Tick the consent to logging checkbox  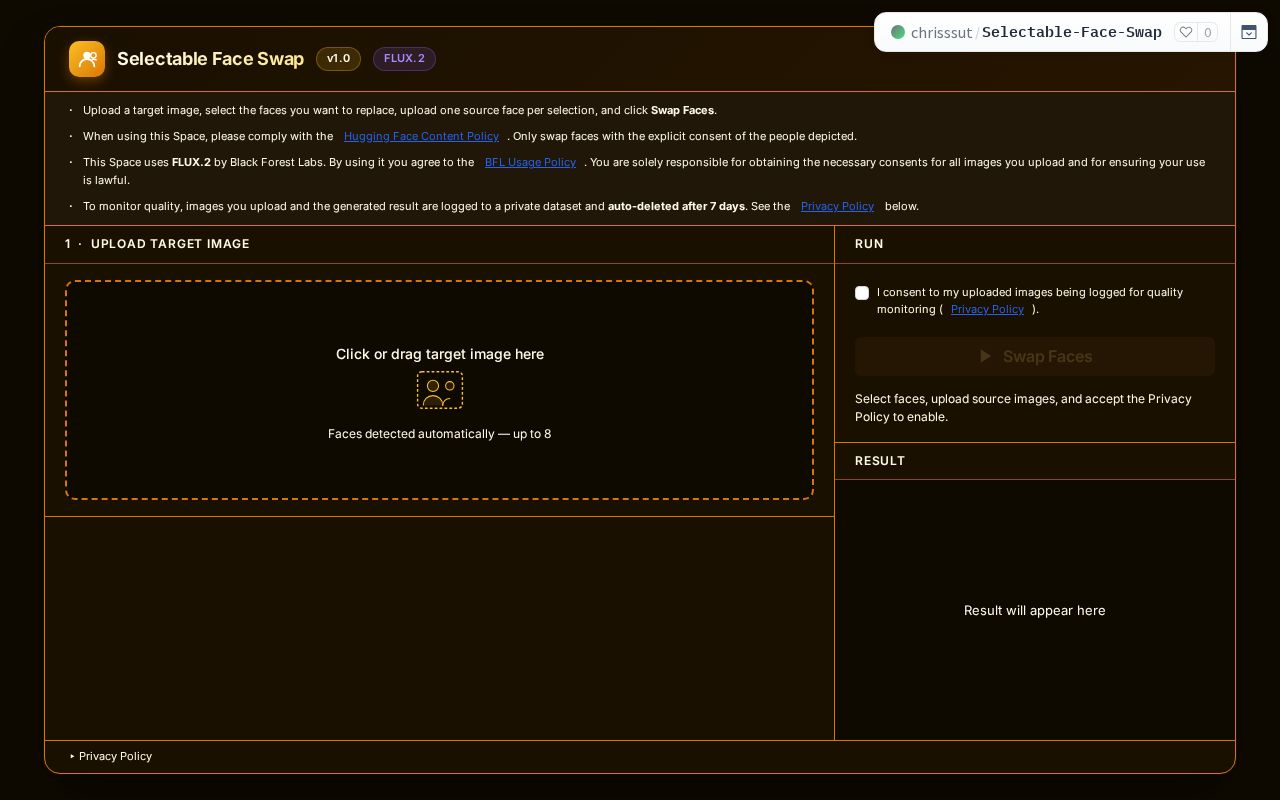[862, 293]
